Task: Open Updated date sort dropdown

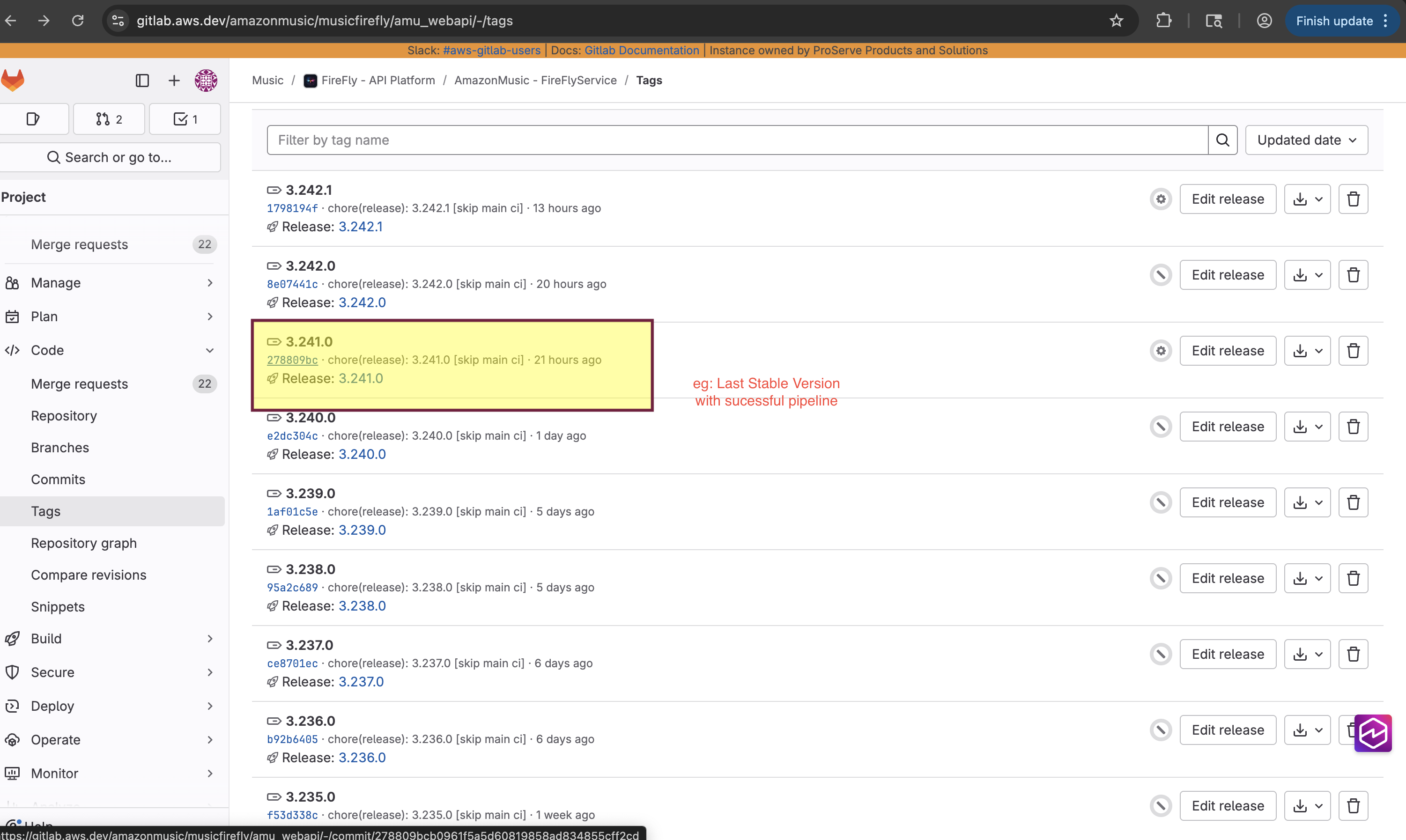Action: coord(1306,140)
